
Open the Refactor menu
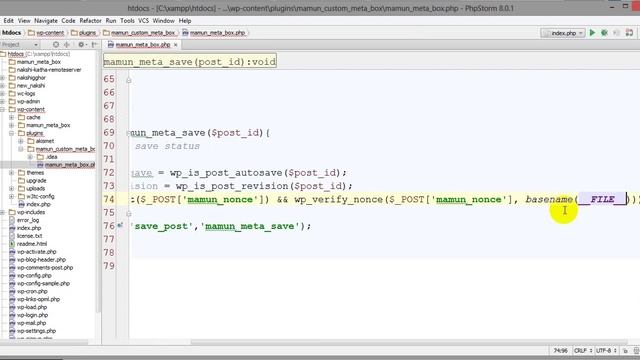(90, 20)
